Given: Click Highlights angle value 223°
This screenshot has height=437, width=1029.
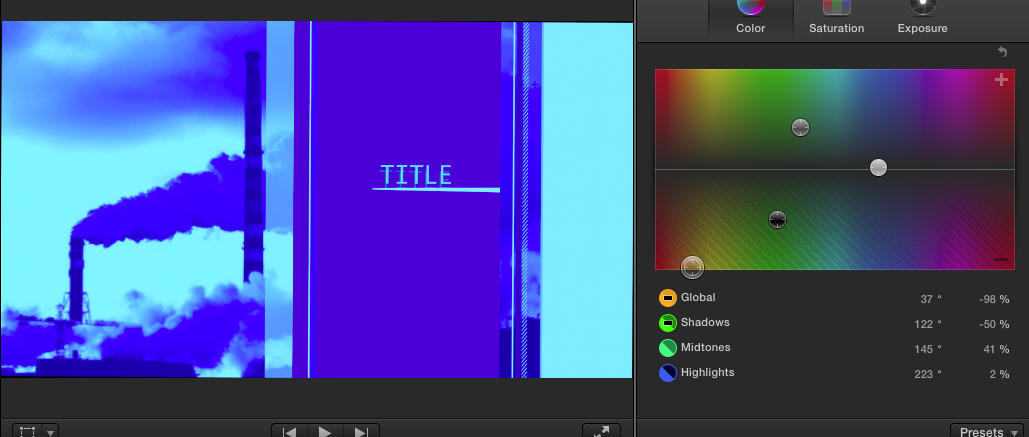Looking at the screenshot, I should point(928,374).
